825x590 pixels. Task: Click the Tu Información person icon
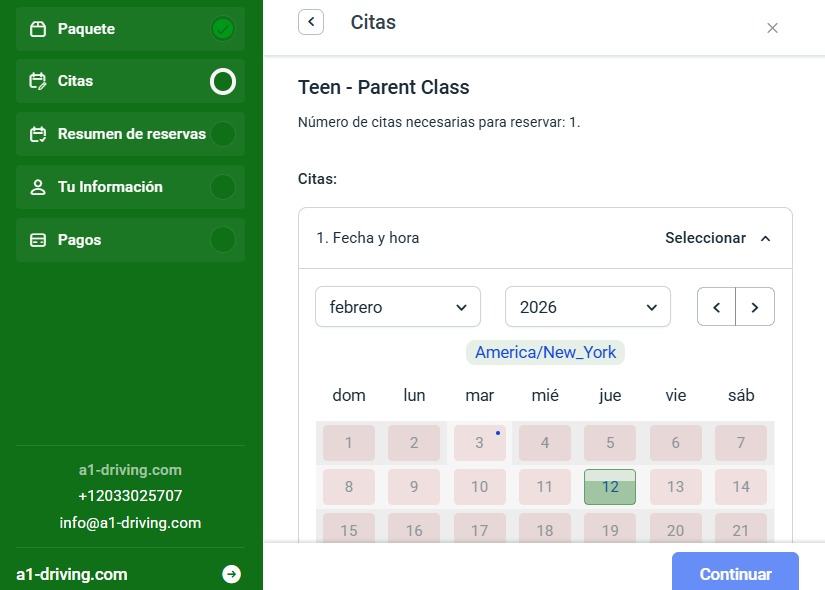click(x=38, y=187)
